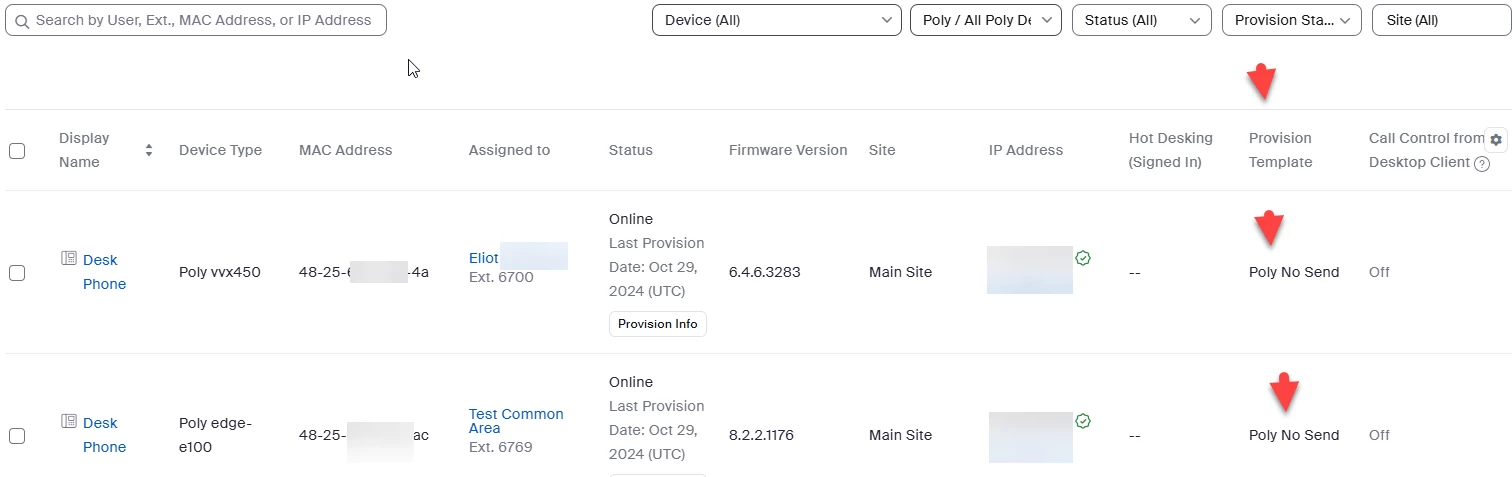Viewport: 1512px width, 477px height.
Task: Open Desk Phone link for Poly edge-e100
Action: [104, 435]
